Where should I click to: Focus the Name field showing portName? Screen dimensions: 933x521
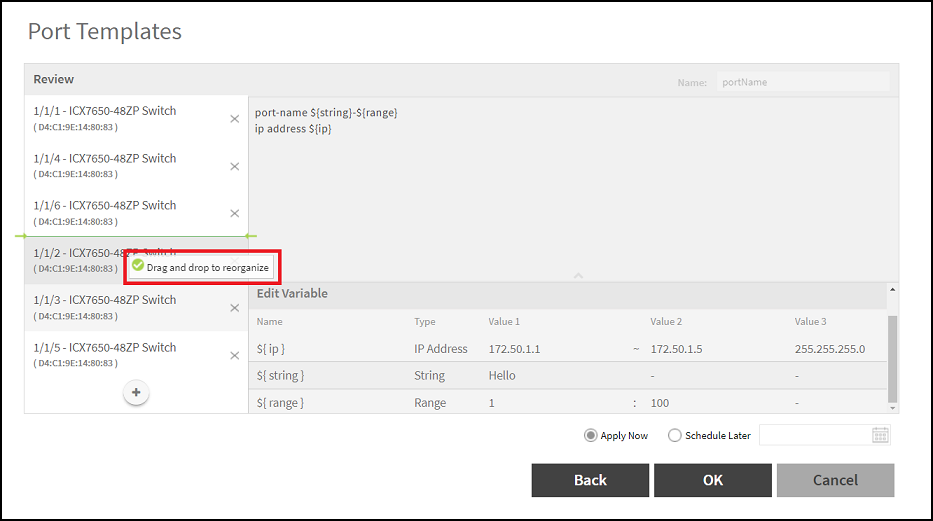[x=803, y=82]
